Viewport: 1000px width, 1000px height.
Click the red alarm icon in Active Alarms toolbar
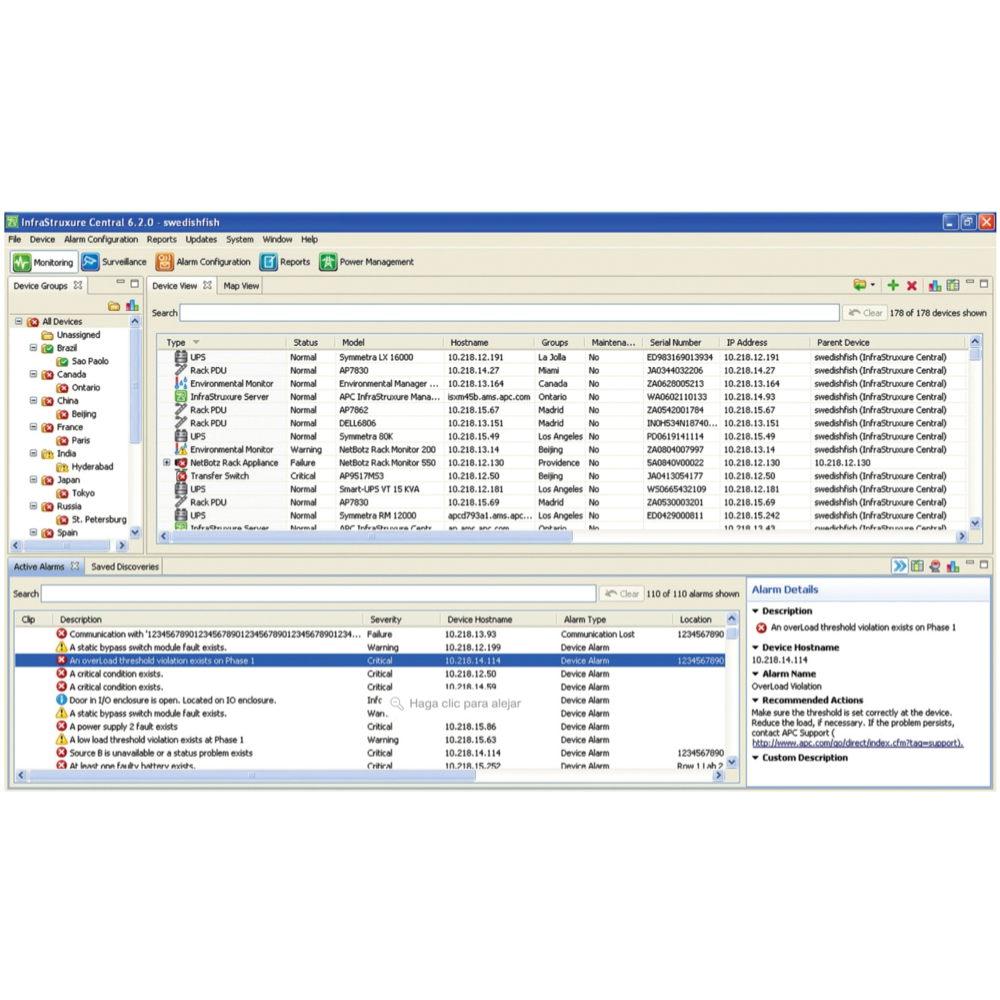(x=935, y=566)
